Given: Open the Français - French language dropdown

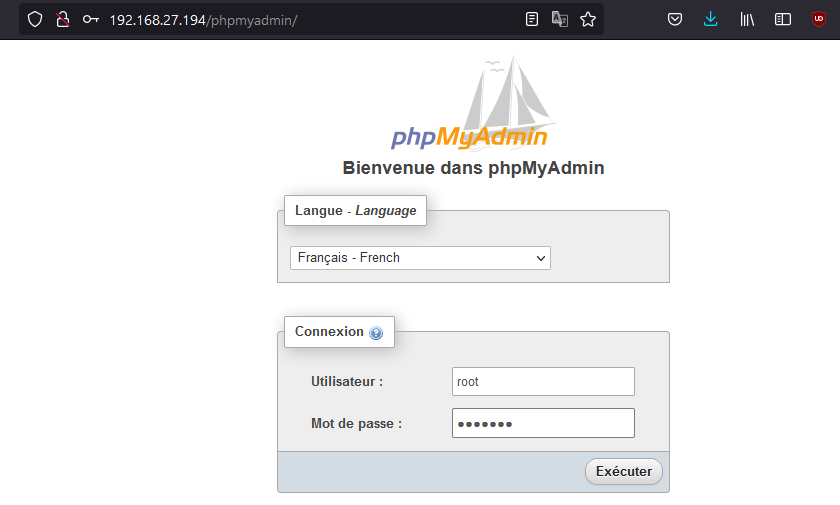Looking at the screenshot, I should click(420, 258).
